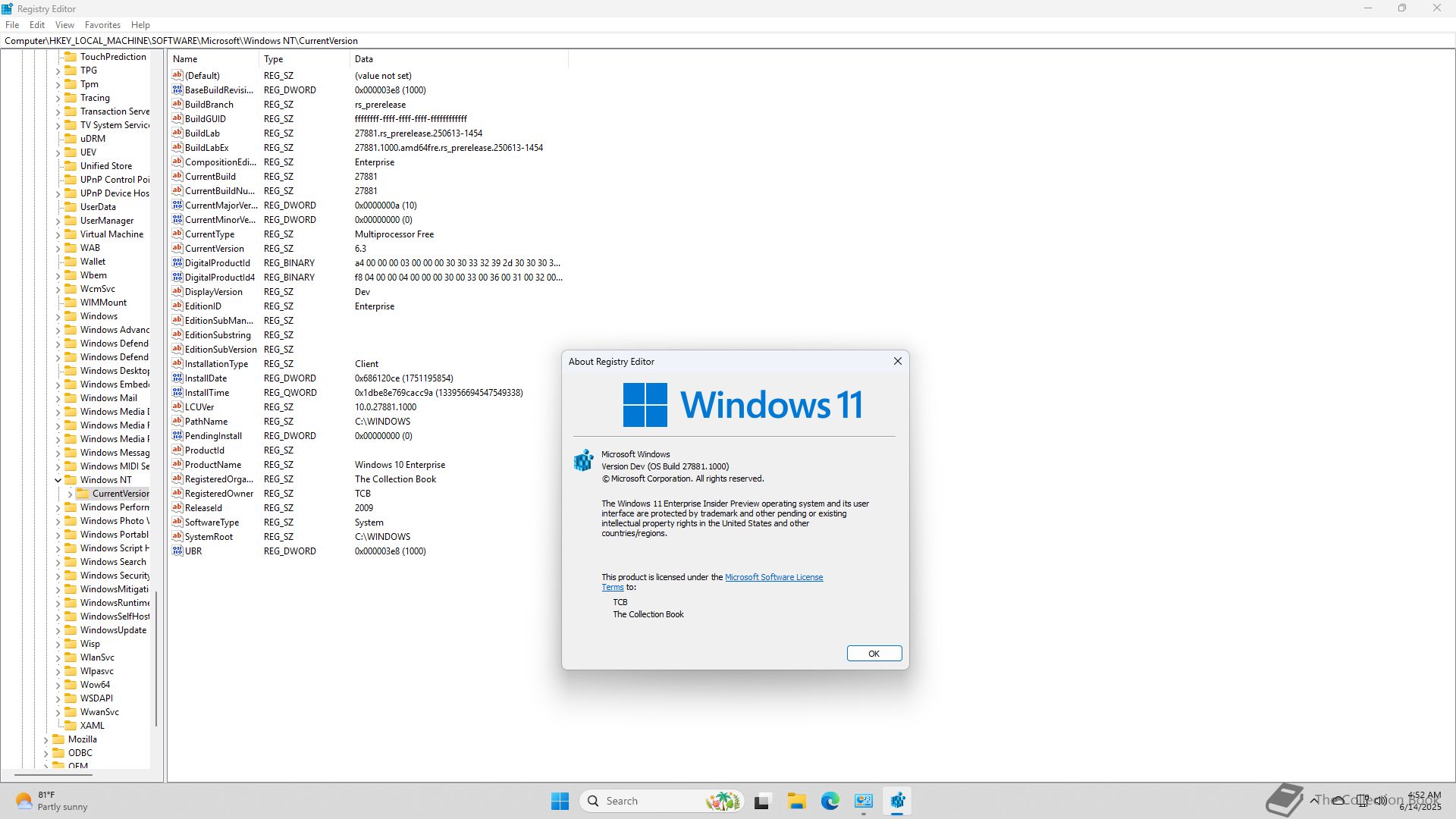Click Registry Editor taskbar icon

(897, 801)
